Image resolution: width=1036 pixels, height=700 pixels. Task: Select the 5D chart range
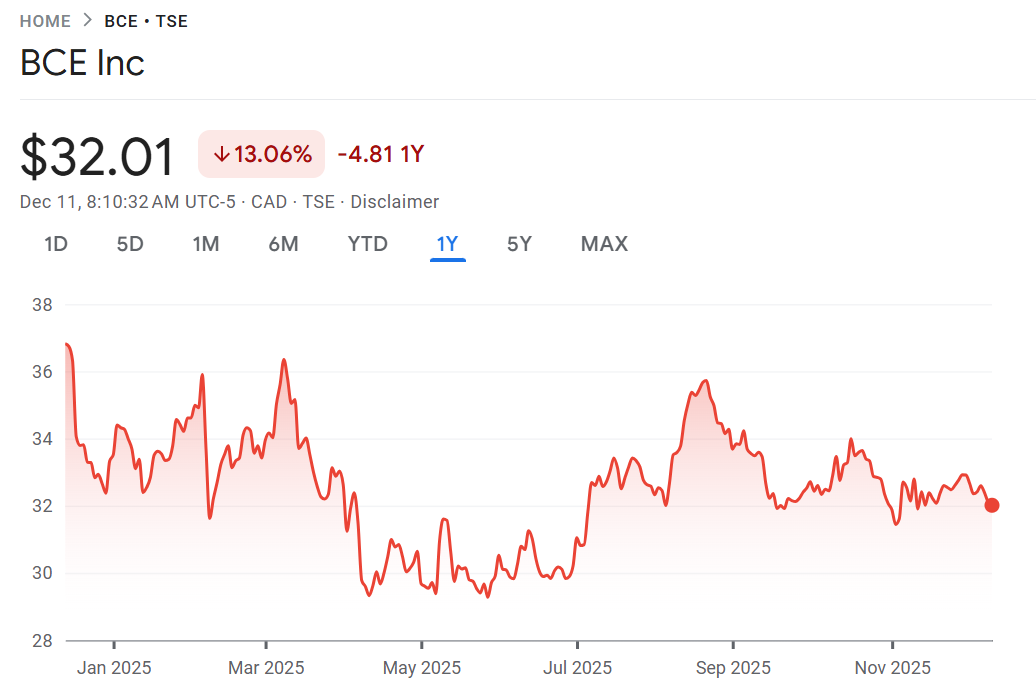(x=130, y=244)
